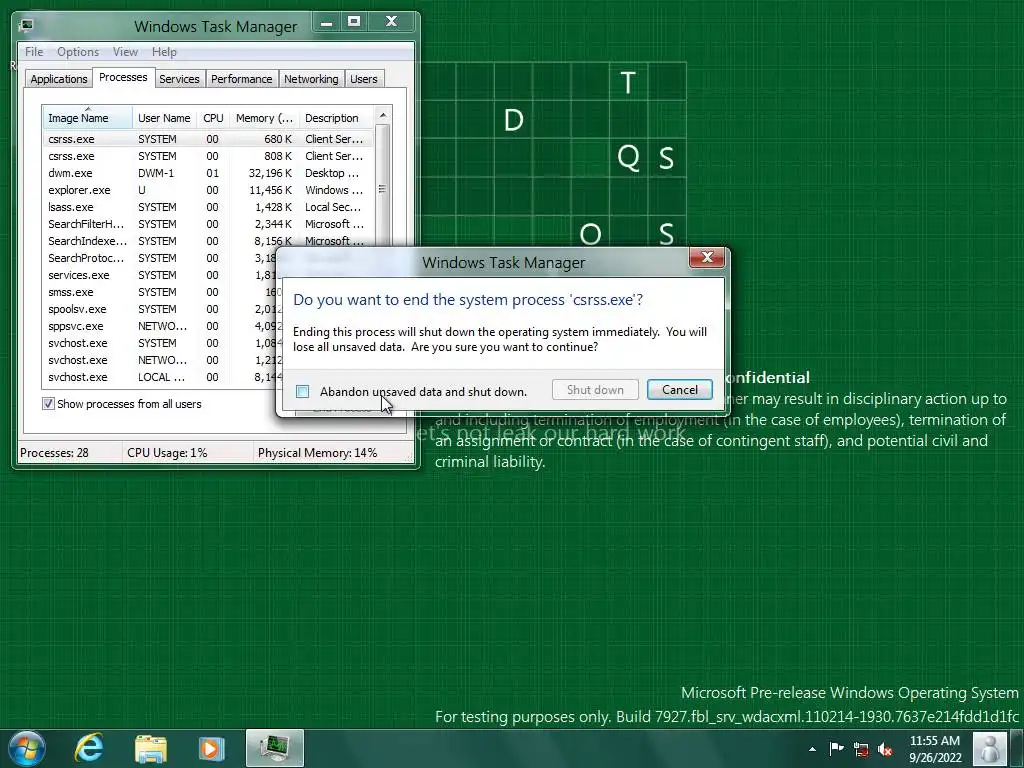The image size is (1024, 768).
Task: Maximize the Windows Task Manager window
Action: coord(354,22)
